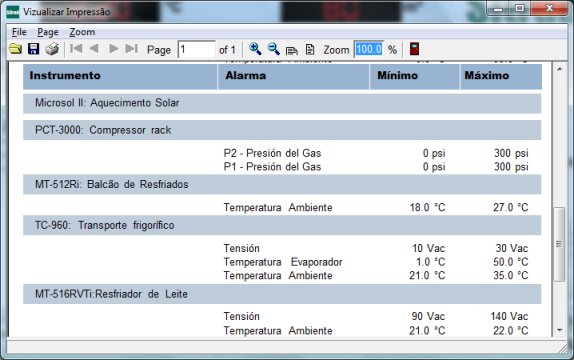Select the Microsol II: Aquecimento Solar row
The image size is (574, 360).
click(282, 103)
